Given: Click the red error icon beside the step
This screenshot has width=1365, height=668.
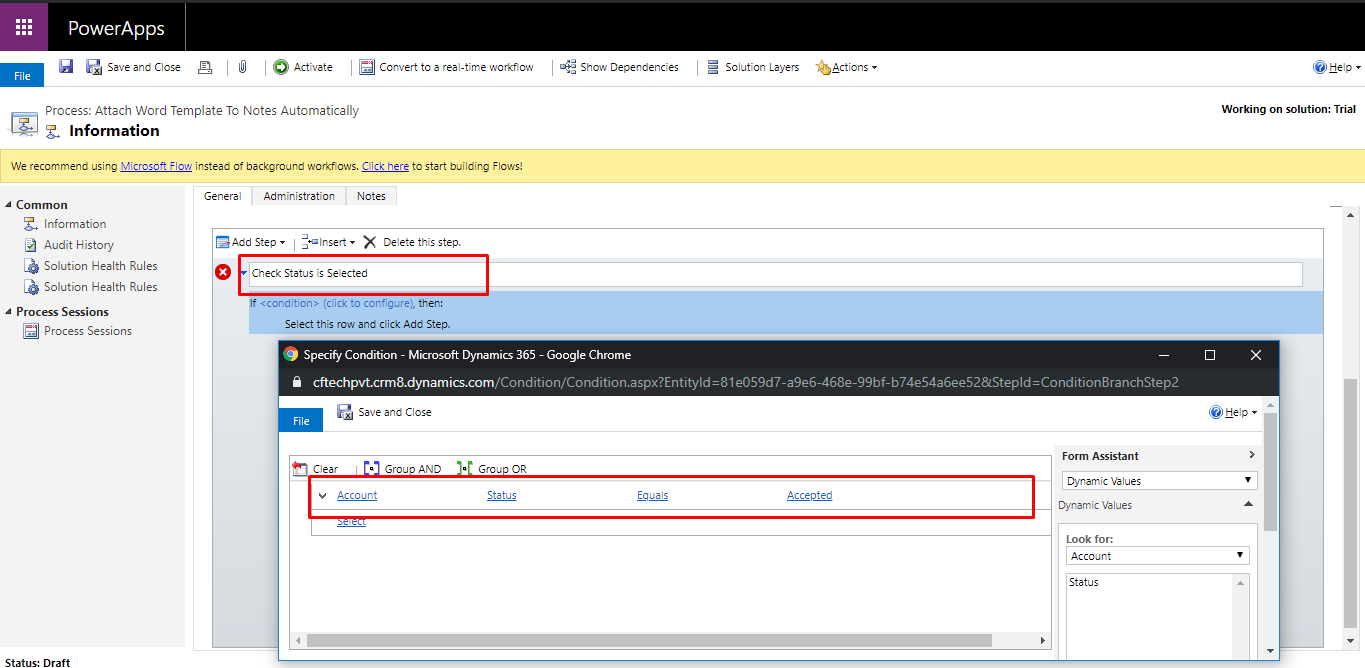Looking at the screenshot, I should click(x=223, y=272).
